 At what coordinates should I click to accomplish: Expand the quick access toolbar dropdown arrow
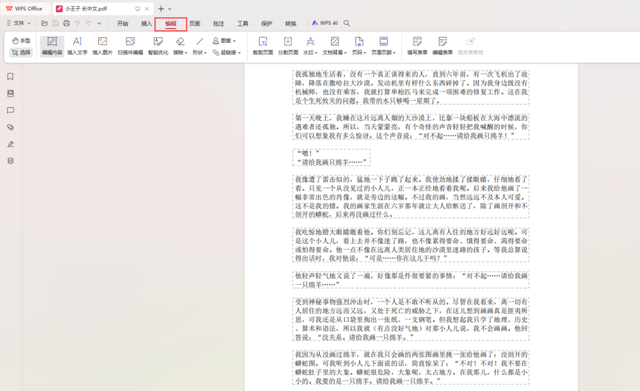click(x=99, y=23)
